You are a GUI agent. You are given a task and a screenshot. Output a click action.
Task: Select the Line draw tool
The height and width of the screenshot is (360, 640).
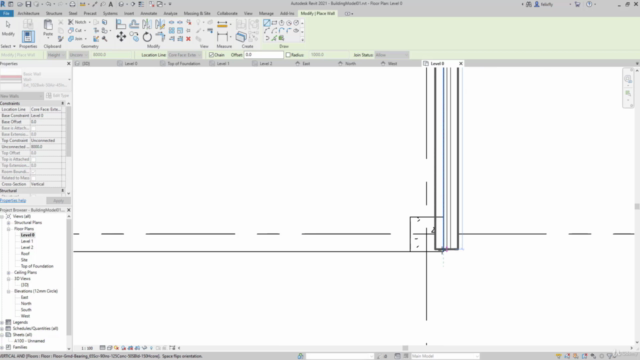coord(267,23)
